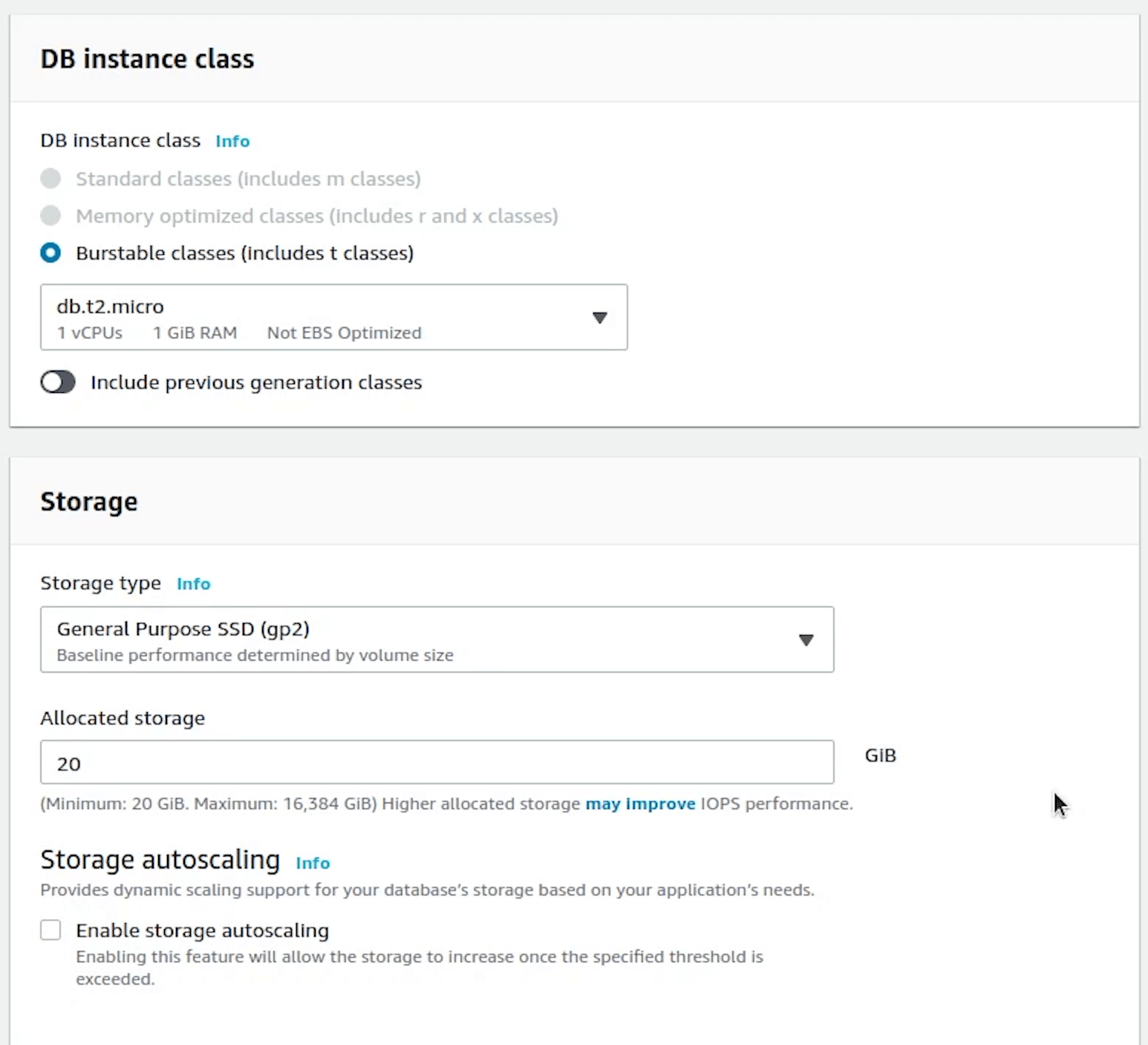Focus the Allocated storage input field
Viewport: 1148px width, 1045px height.
[x=437, y=763]
